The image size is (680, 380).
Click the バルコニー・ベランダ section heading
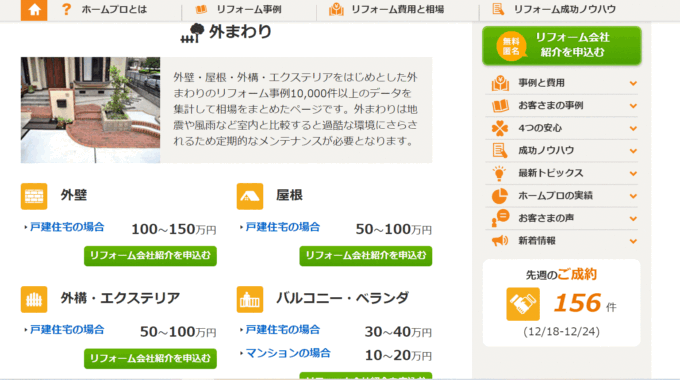[x=343, y=298]
